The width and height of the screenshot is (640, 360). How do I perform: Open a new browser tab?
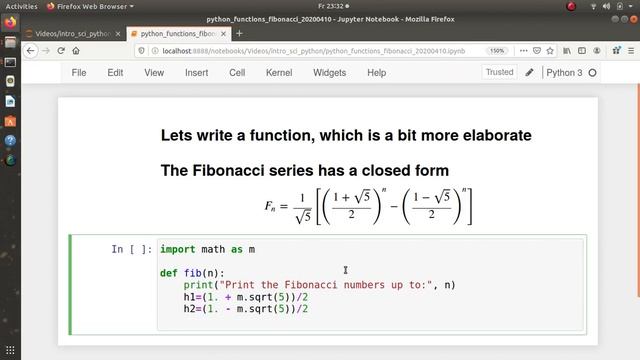240,34
